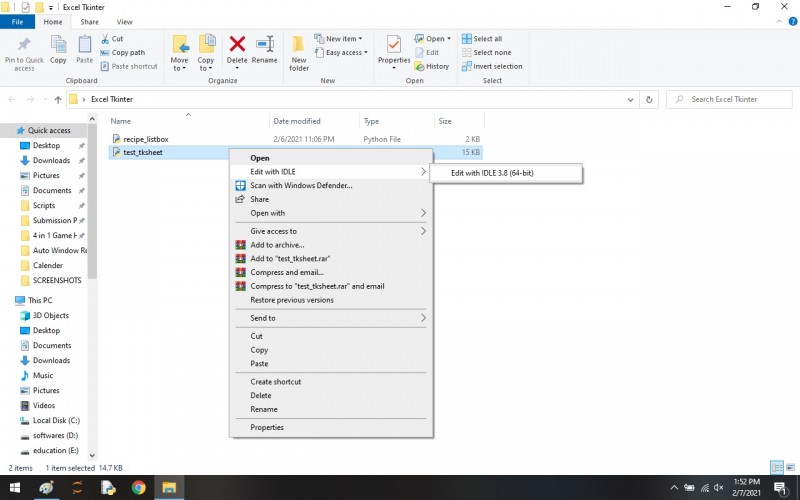Screen dimensions: 800x500
Task: Click Invert selection in Select group
Action: [x=492, y=66]
